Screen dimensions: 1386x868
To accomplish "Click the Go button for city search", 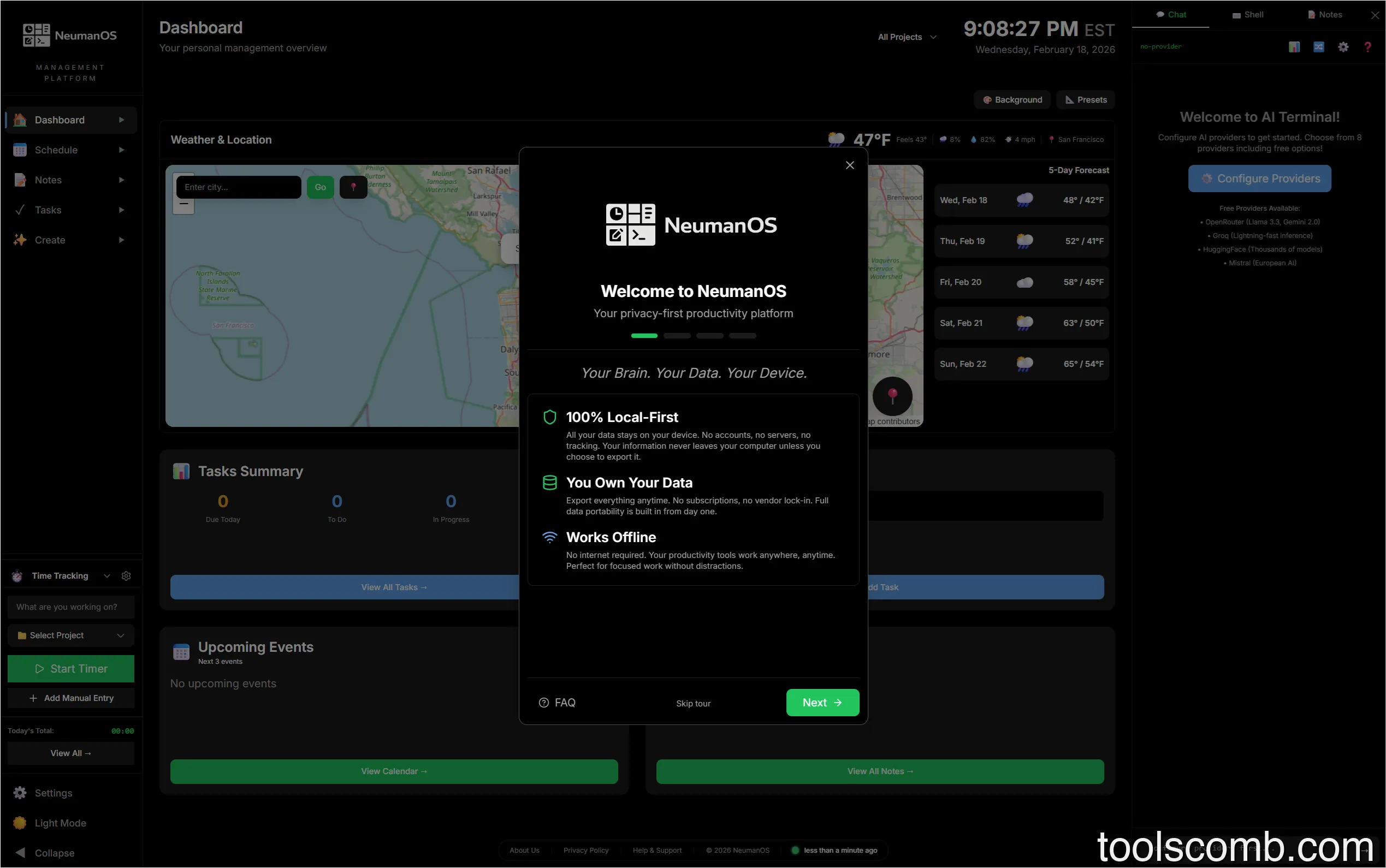I will pos(321,187).
